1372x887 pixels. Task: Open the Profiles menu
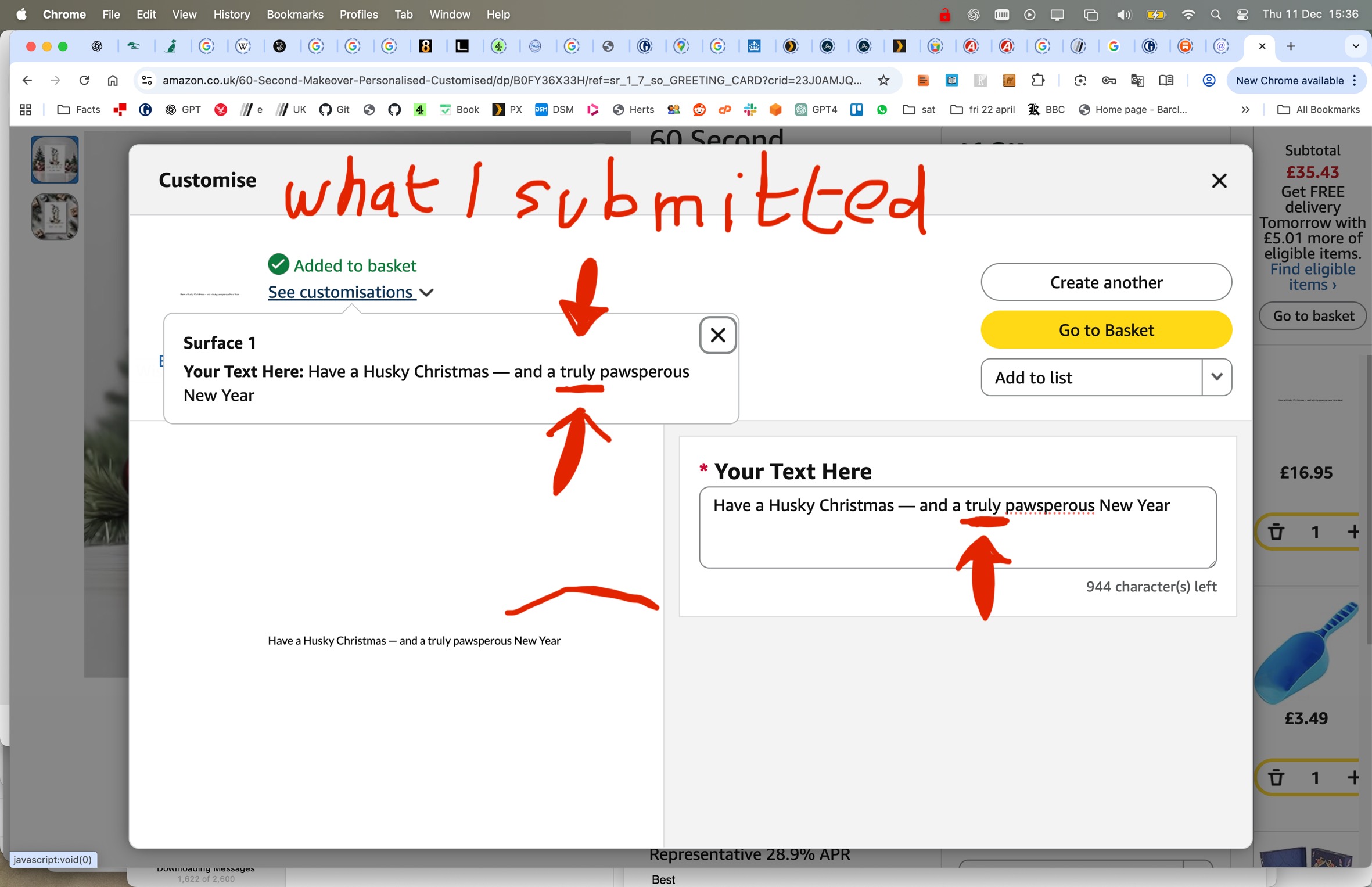[358, 15]
